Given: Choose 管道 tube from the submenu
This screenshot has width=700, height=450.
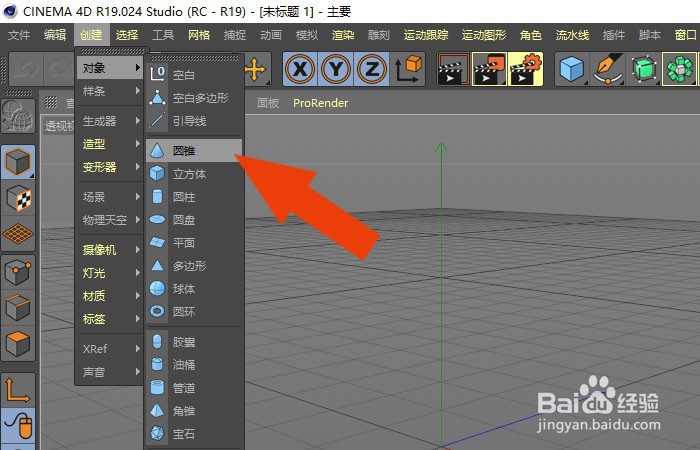Looking at the screenshot, I should (x=194, y=388).
